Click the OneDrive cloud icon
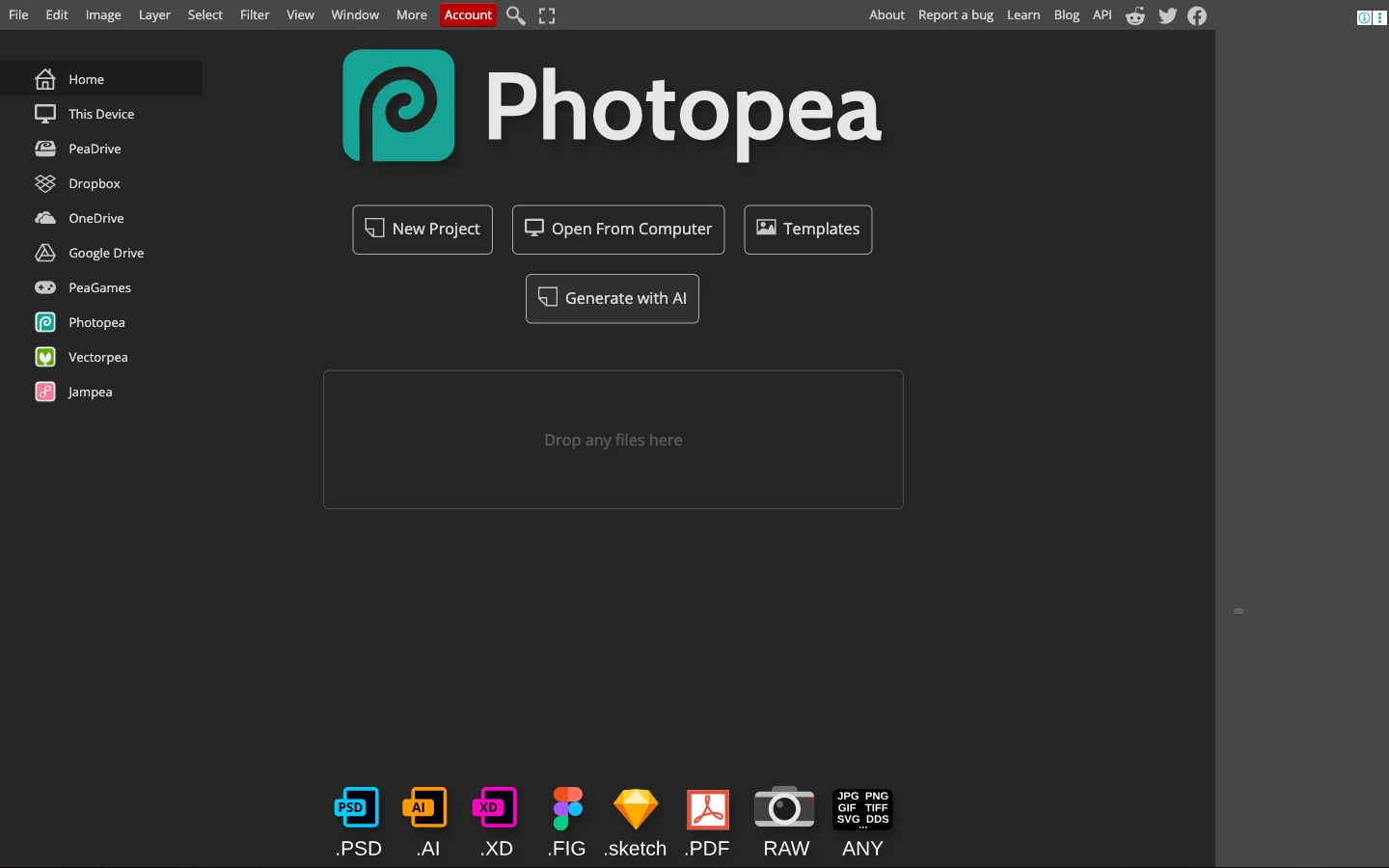The height and width of the screenshot is (868, 1389). (45, 218)
